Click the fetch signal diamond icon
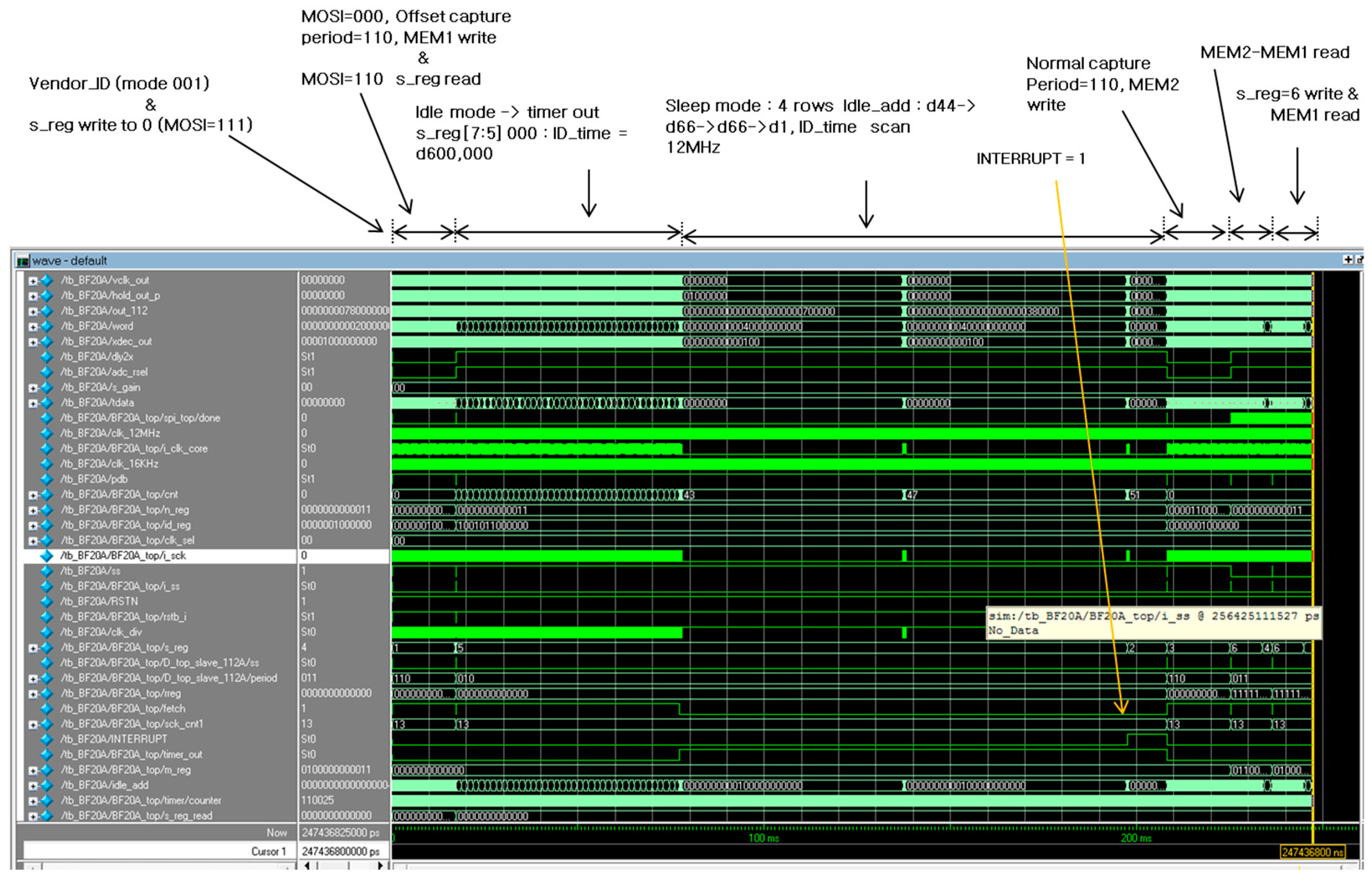This screenshot has height=881, width=1372. (47, 708)
